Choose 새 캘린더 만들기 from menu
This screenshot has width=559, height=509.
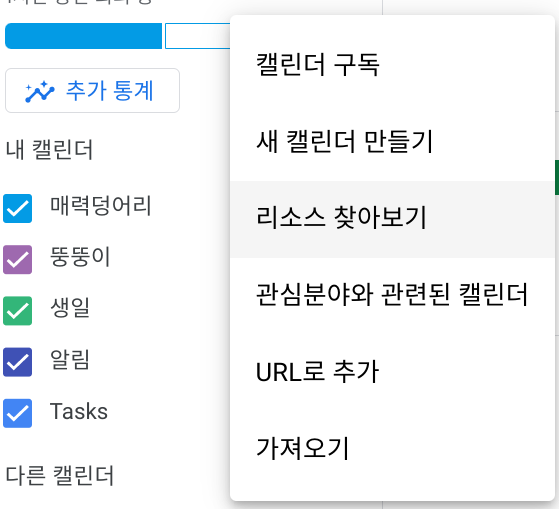pyautogui.click(x=393, y=142)
